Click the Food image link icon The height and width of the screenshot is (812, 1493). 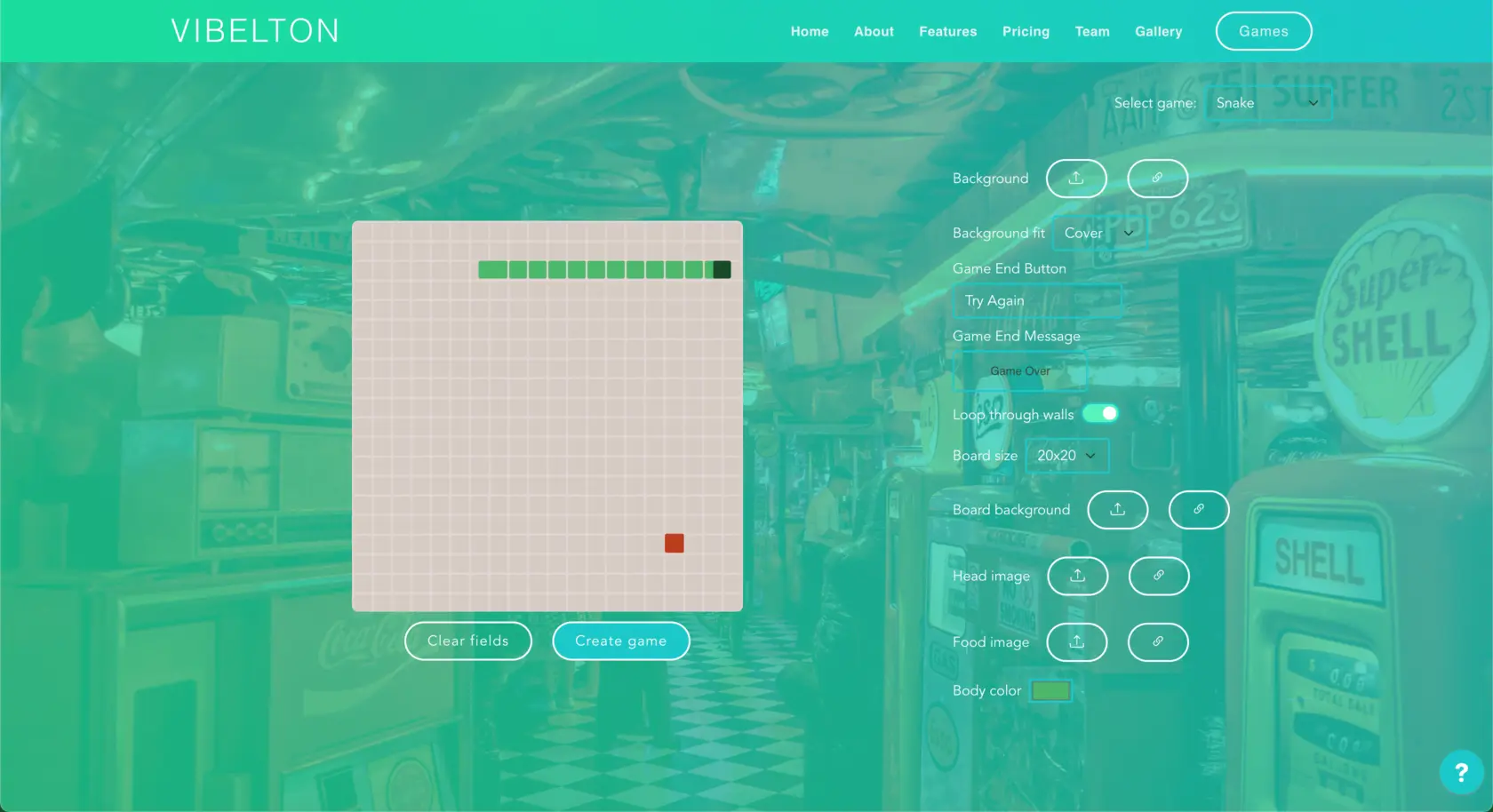(1157, 642)
